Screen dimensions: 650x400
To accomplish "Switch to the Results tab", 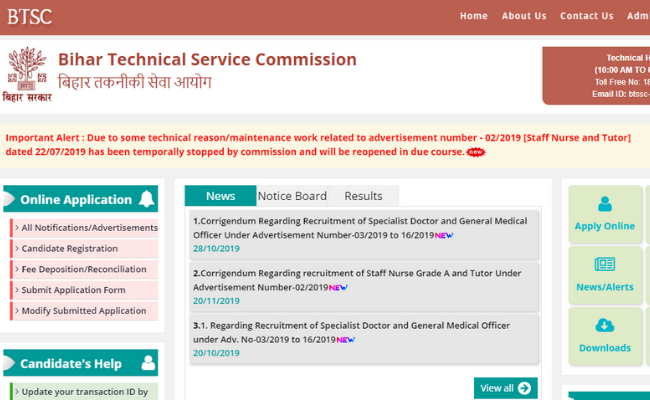I will coord(363,196).
